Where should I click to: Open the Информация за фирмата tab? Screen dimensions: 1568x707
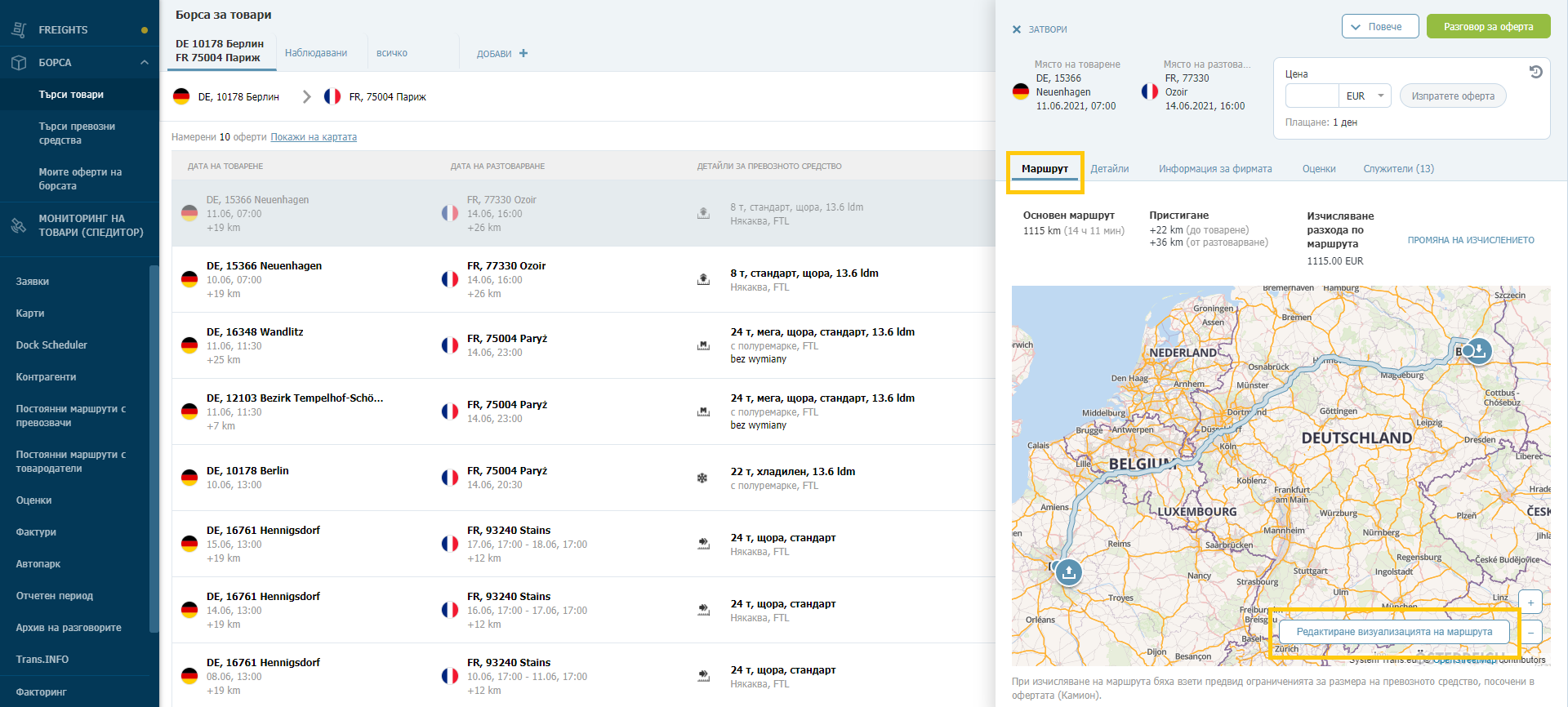coord(1215,169)
